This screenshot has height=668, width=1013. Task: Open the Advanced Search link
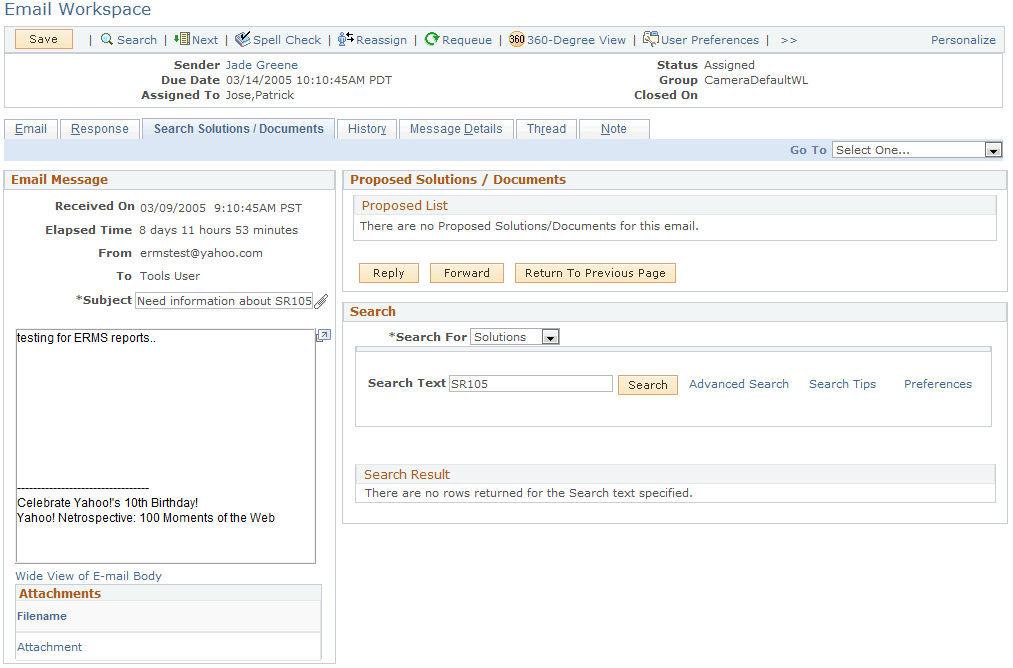pos(739,384)
